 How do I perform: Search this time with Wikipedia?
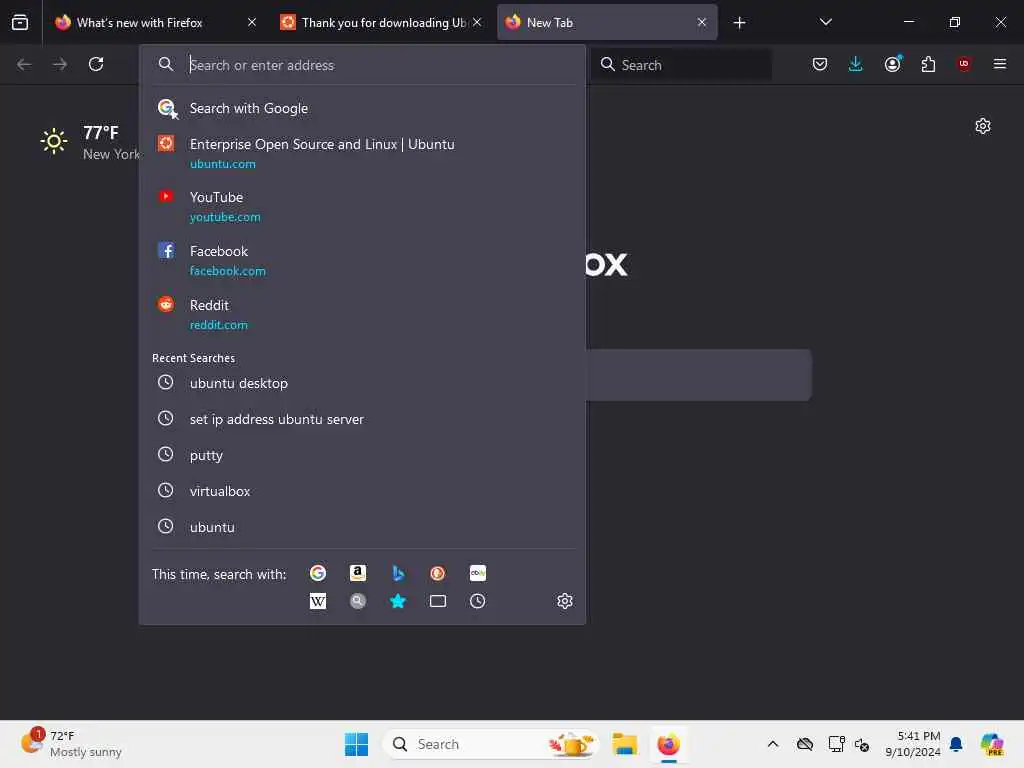[318, 601]
